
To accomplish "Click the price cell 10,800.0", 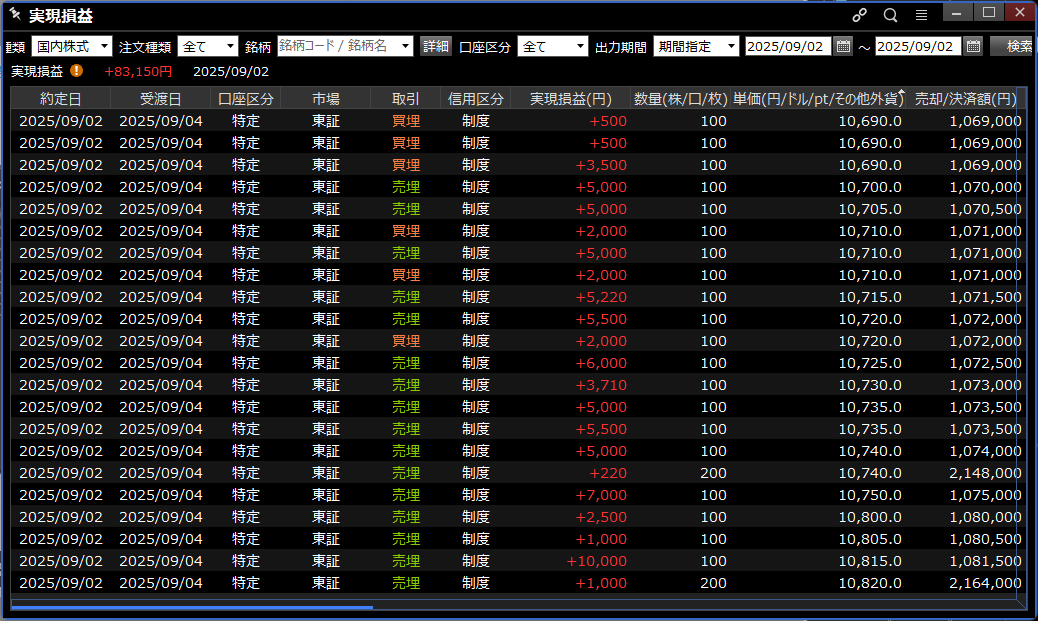I will point(870,516).
